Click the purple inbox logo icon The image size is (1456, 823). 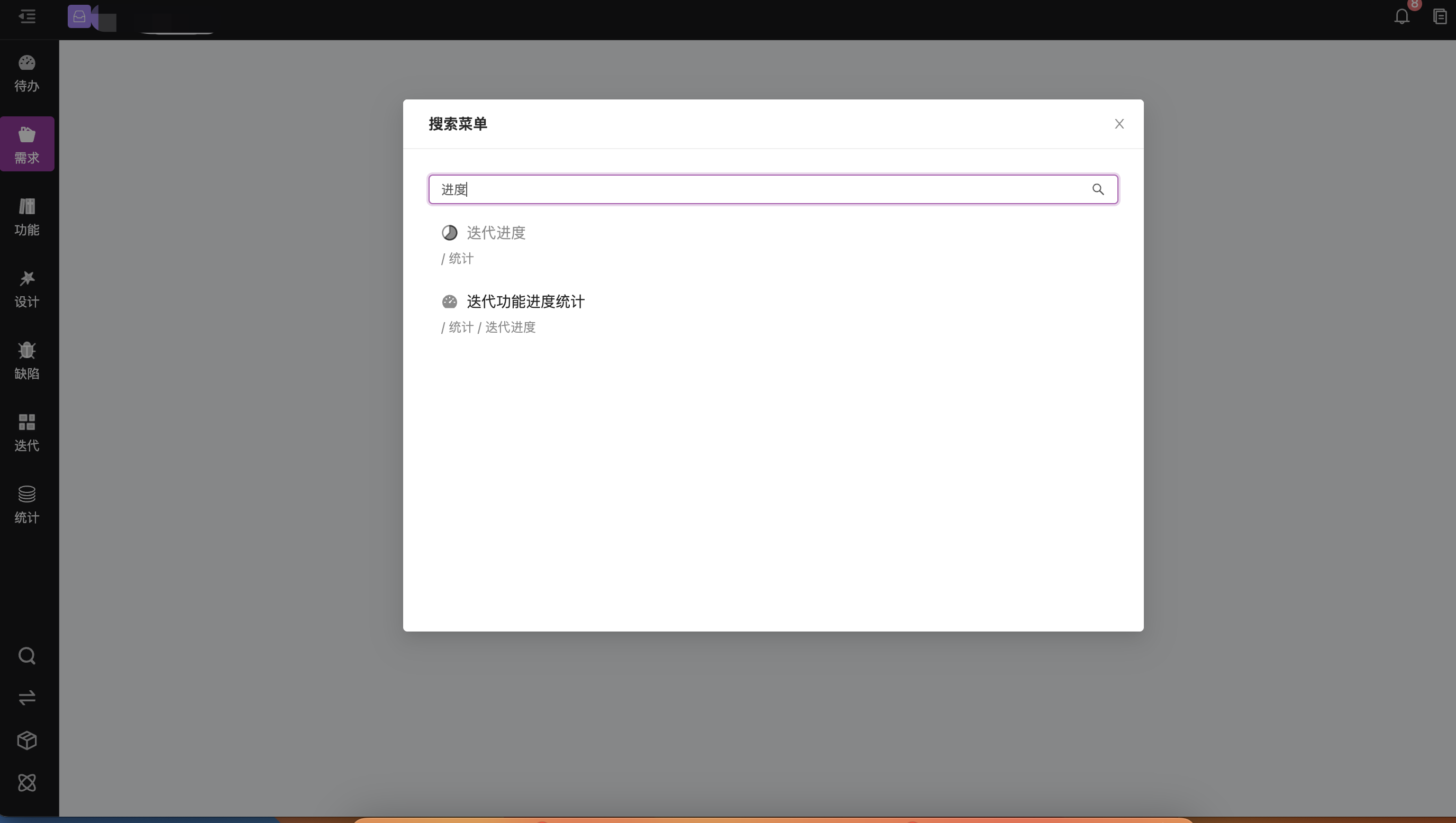[x=79, y=16]
